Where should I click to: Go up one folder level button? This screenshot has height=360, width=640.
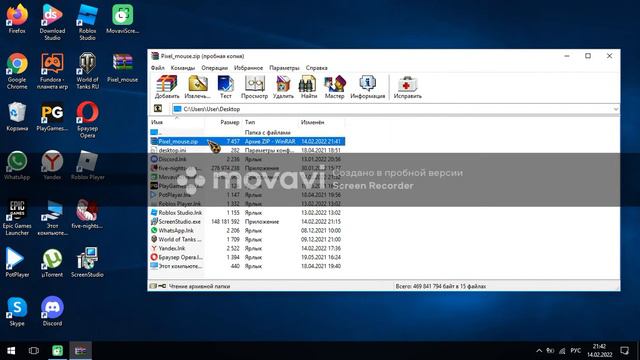[158, 109]
